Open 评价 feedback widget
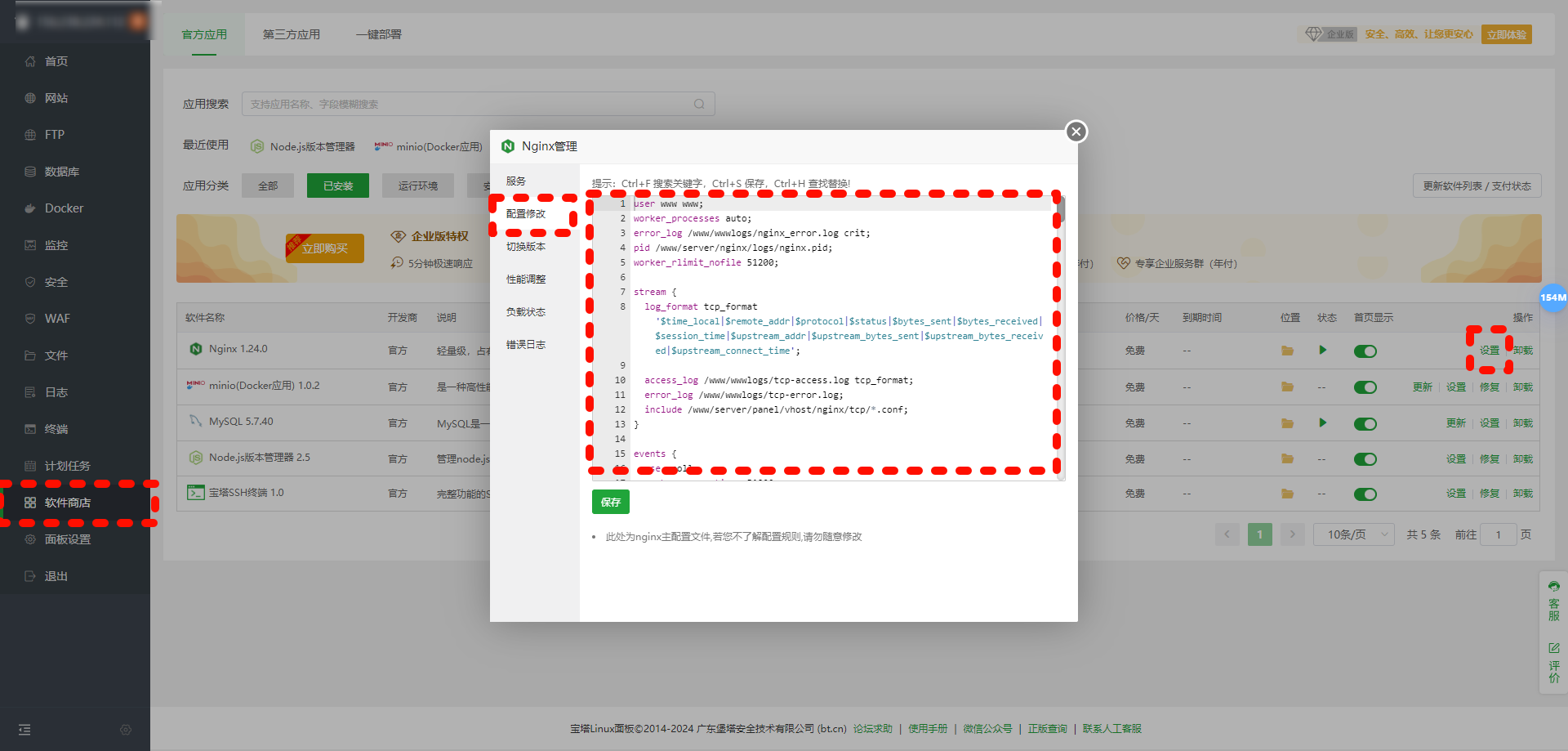1568x751 pixels. 1553,663
